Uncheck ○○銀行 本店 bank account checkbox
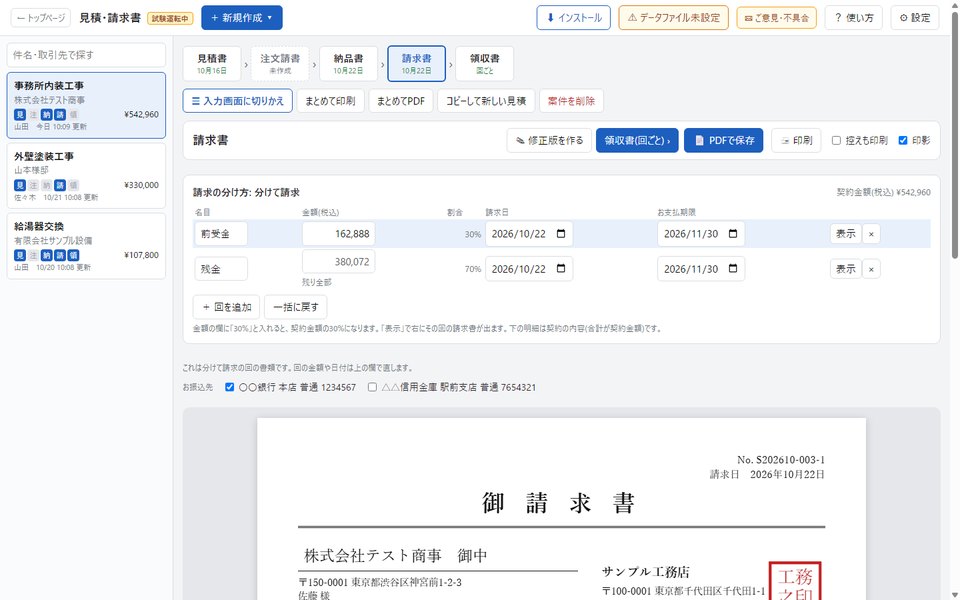960x600 pixels. [x=230, y=387]
